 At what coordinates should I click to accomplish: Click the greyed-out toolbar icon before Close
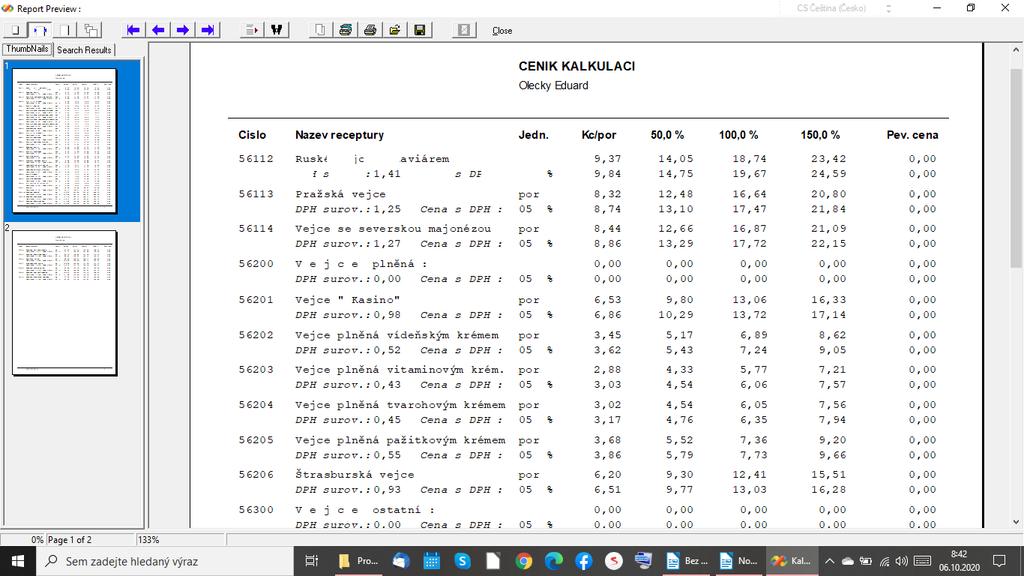click(464, 30)
